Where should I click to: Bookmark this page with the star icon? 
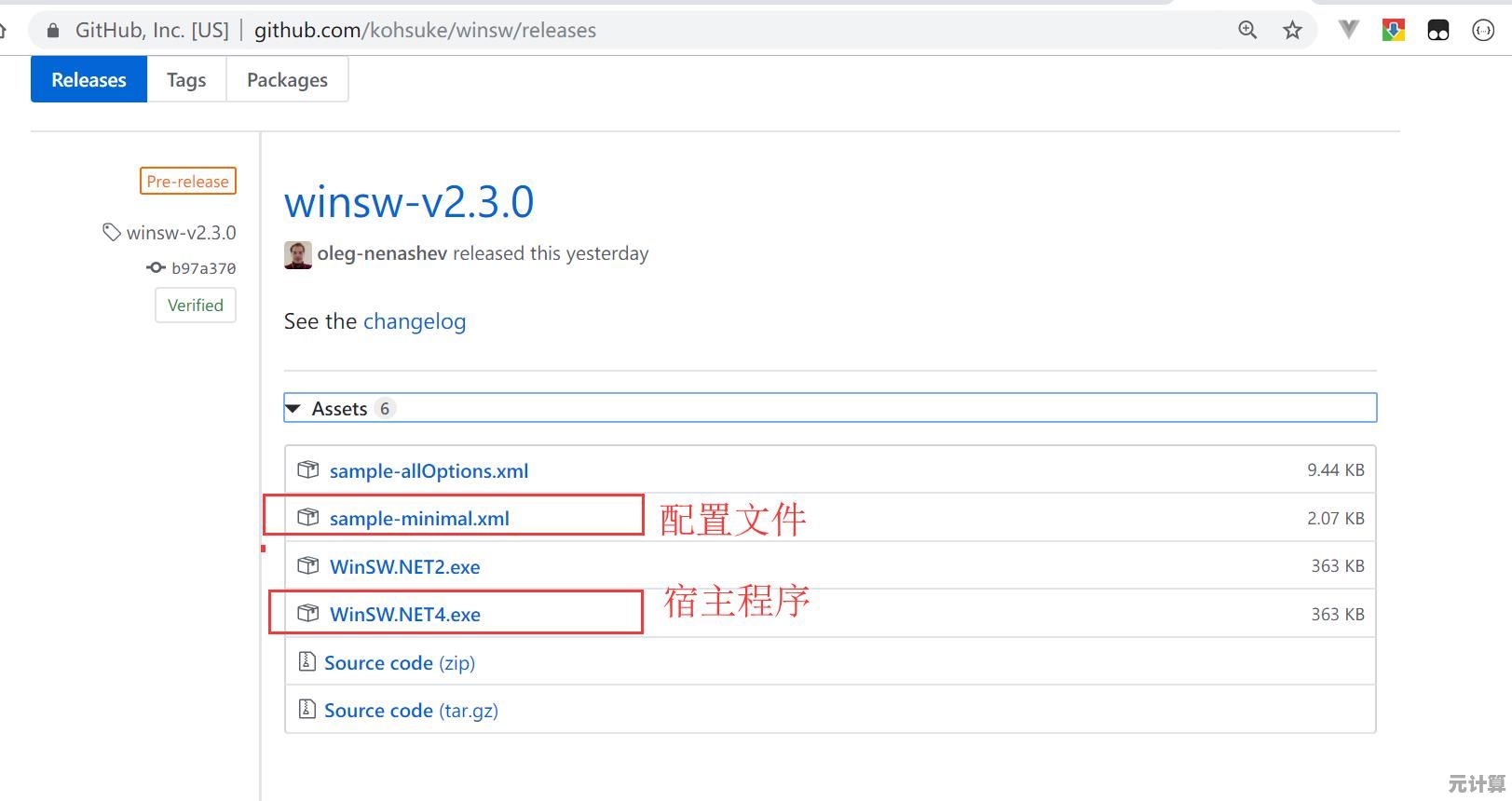(x=1292, y=30)
